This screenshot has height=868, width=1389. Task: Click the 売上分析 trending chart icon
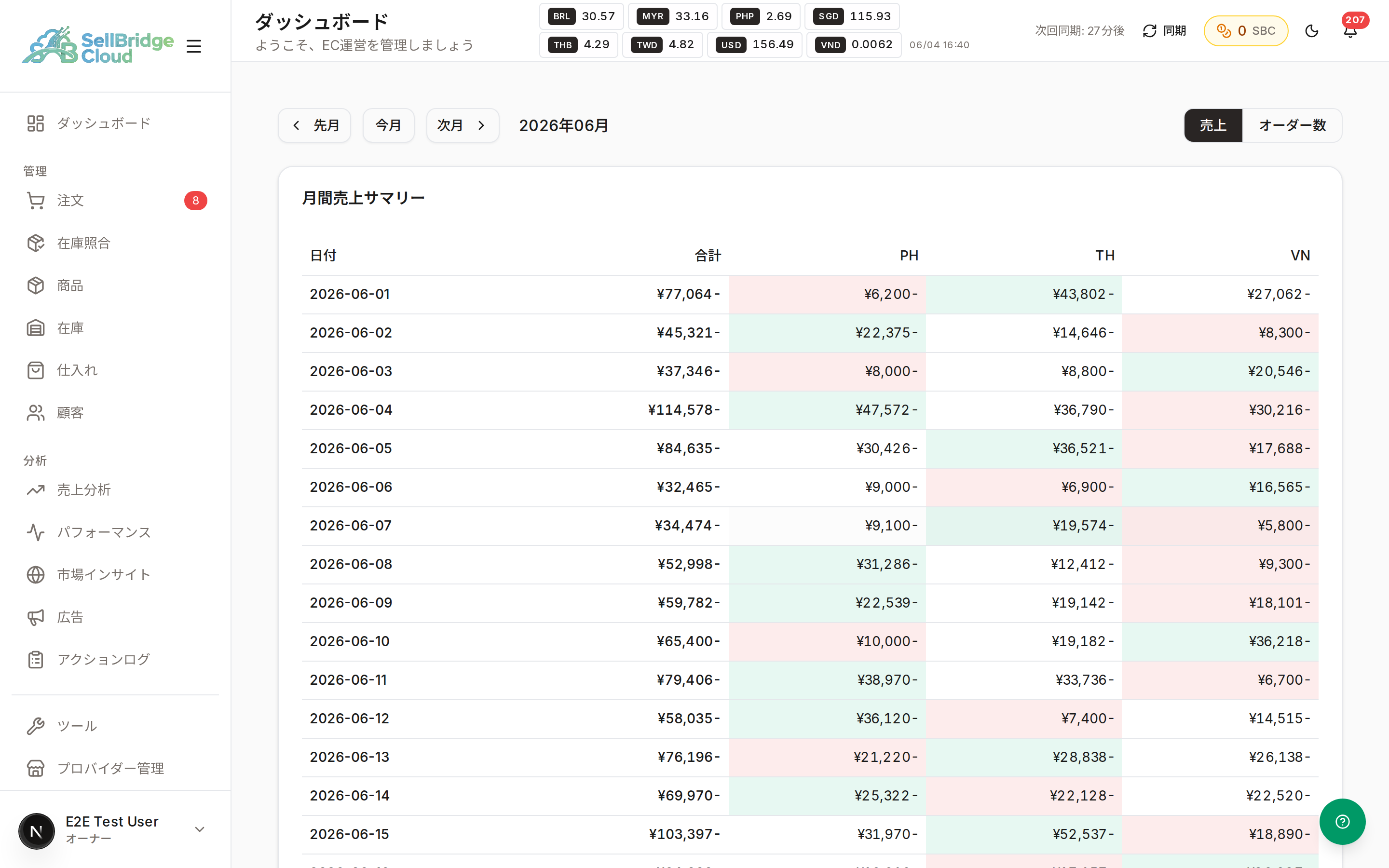(x=36, y=489)
